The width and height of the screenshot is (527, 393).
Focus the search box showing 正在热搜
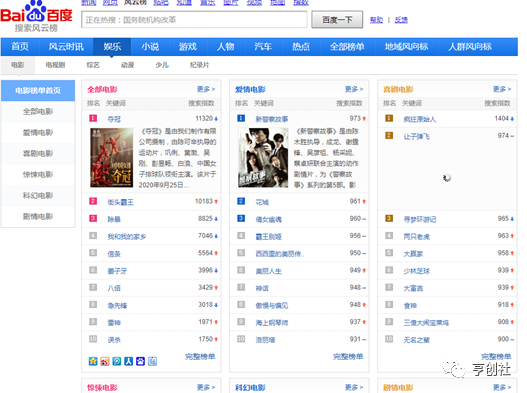[194, 20]
